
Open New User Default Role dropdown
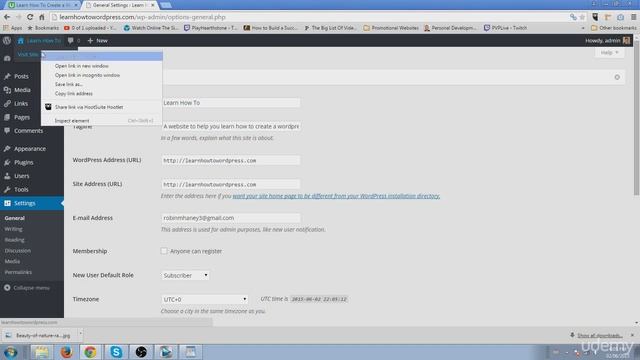tap(186, 276)
